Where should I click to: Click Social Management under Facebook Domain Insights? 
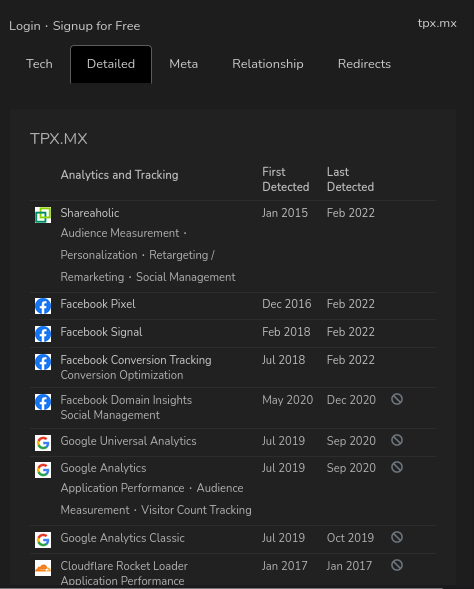[x=110, y=415]
